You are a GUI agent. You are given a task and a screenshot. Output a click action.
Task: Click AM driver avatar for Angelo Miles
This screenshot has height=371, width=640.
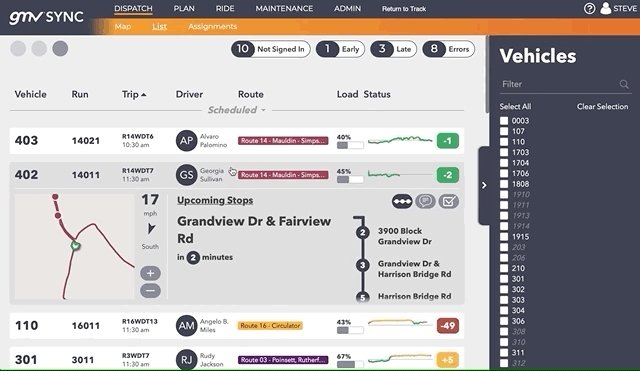click(x=187, y=326)
